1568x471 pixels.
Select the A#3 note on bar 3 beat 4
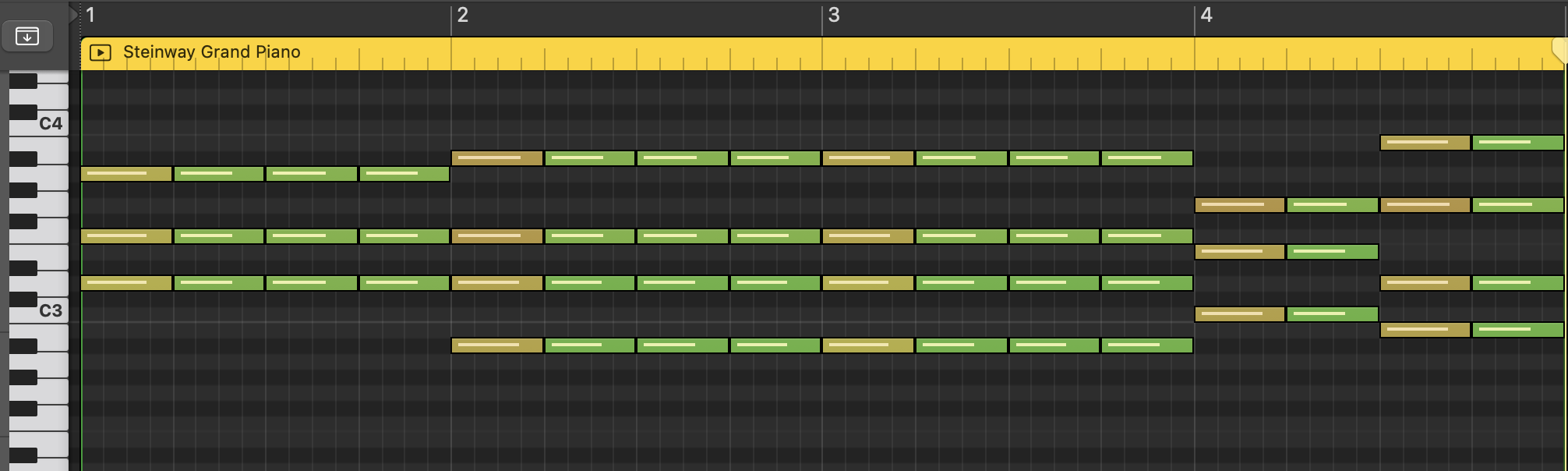(x=1147, y=158)
